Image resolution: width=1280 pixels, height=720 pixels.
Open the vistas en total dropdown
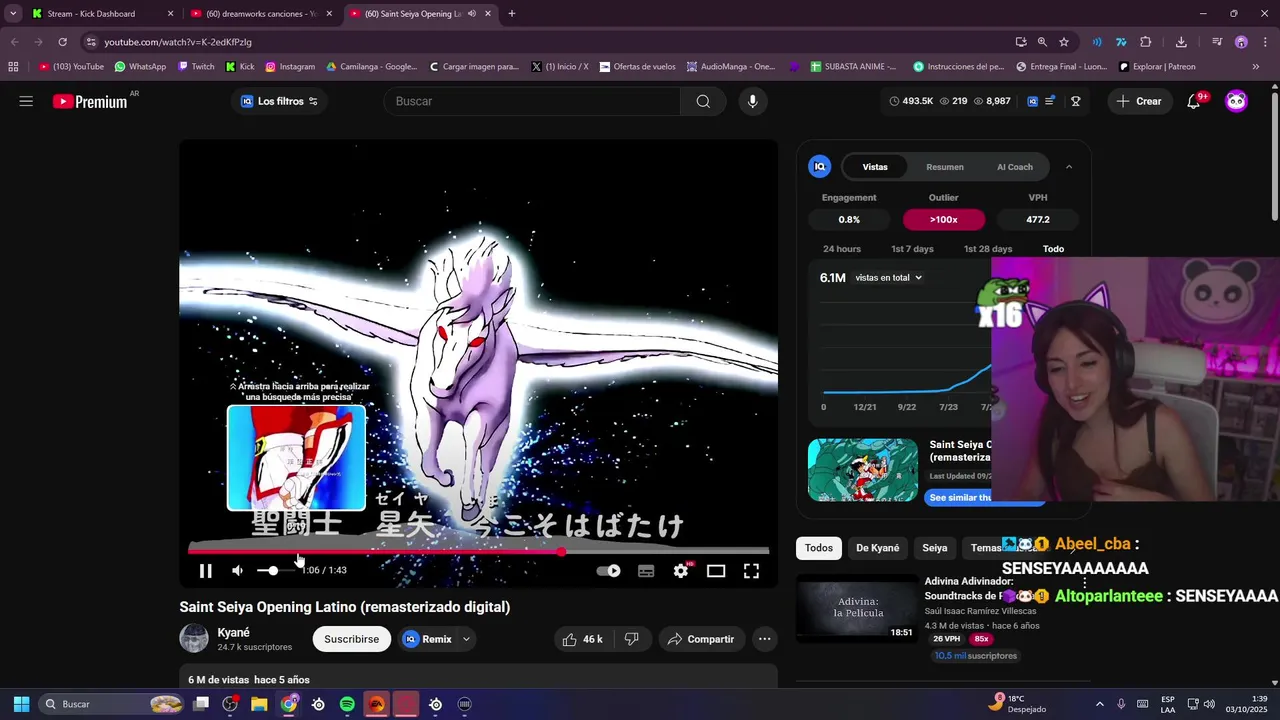(888, 278)
